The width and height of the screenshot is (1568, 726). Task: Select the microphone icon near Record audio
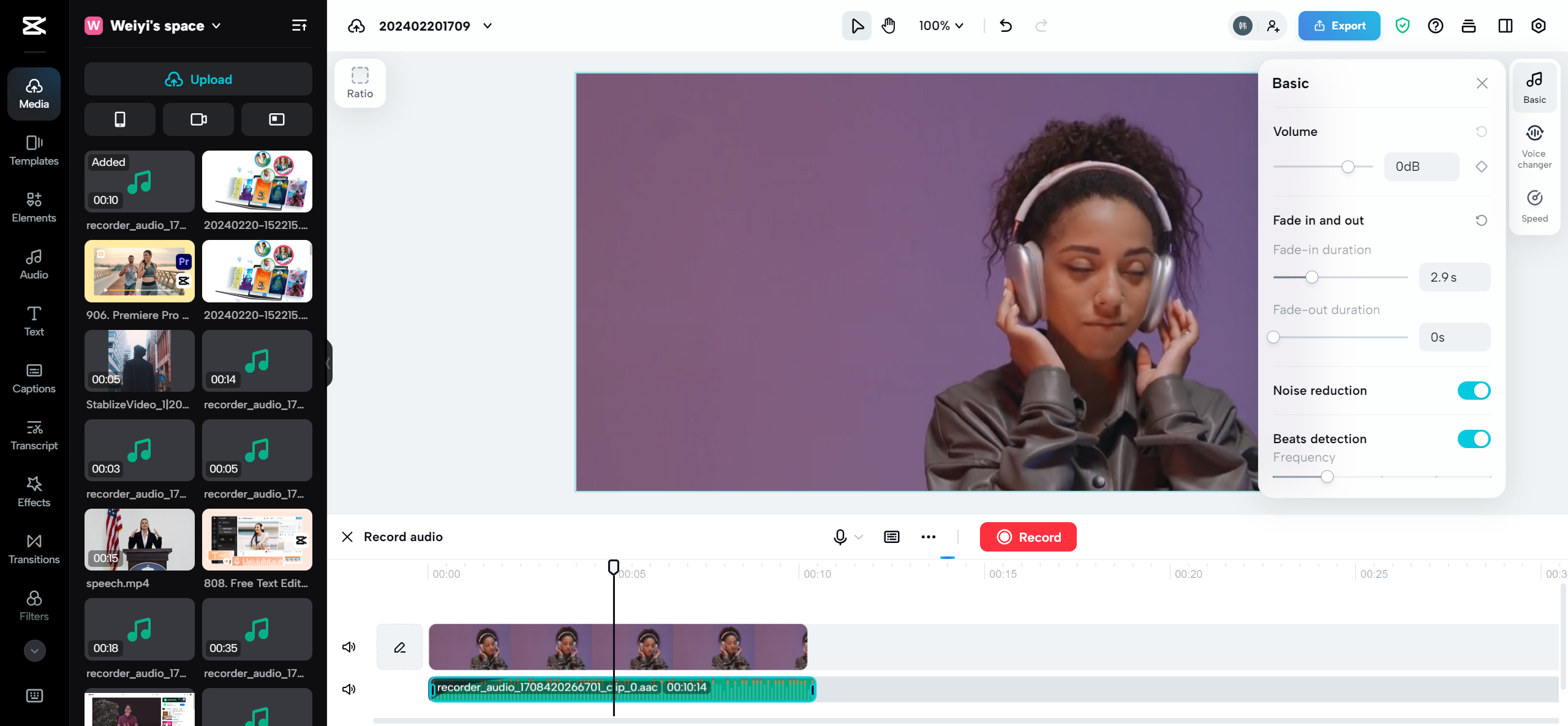click(840, 537)
